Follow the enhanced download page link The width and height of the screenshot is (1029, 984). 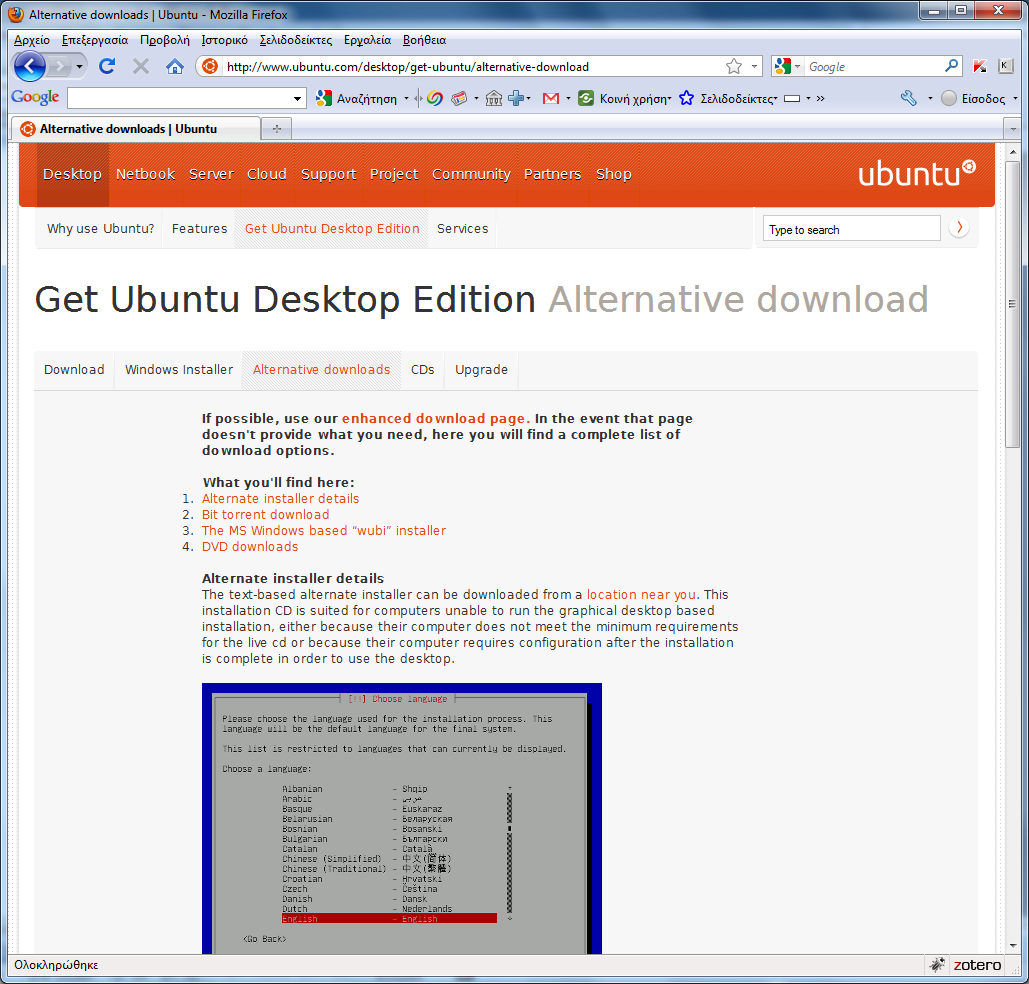pyautogui.click(x=435, y=418)
